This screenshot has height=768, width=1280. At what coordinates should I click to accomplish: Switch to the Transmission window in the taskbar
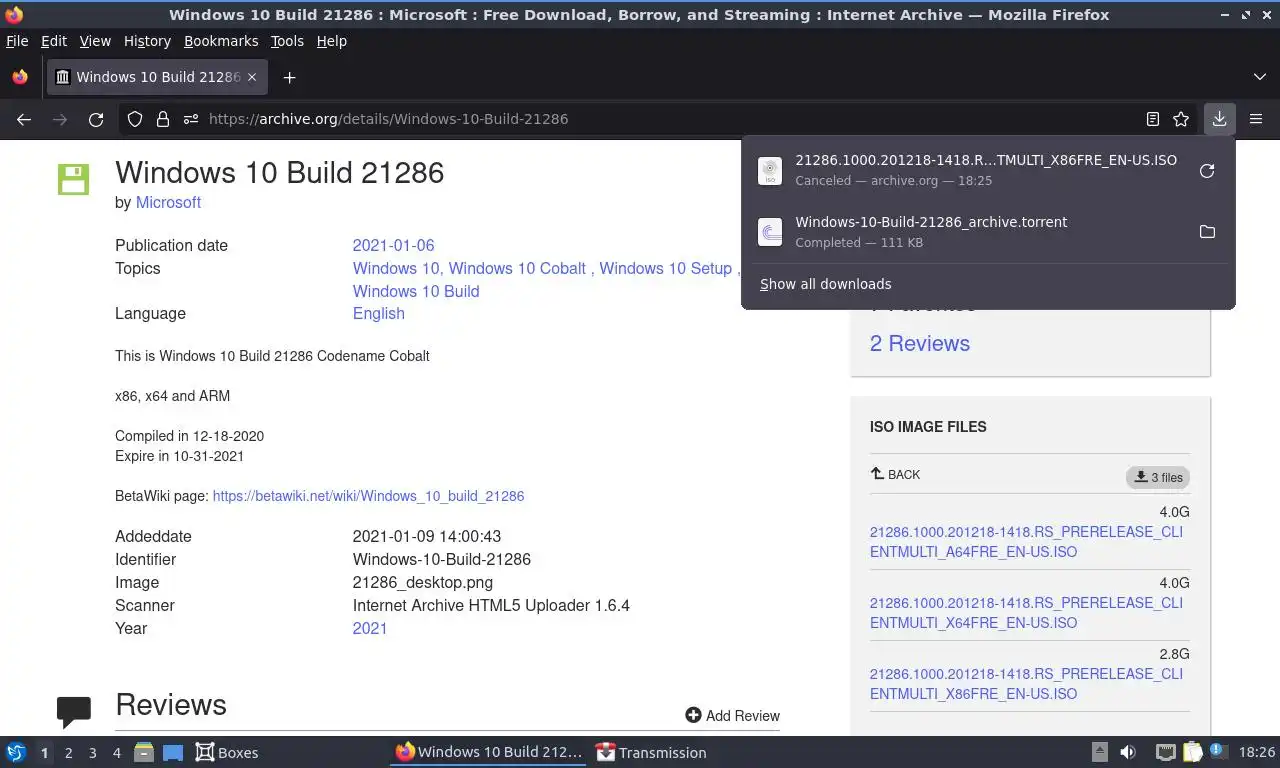point(651,752)
